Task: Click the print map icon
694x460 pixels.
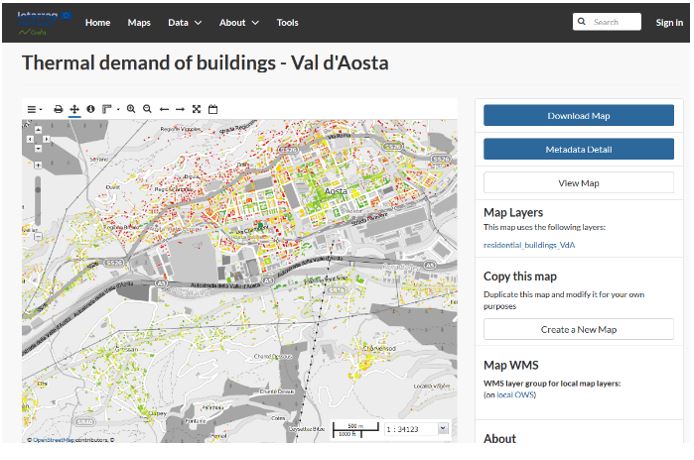Action: [58, 108]
